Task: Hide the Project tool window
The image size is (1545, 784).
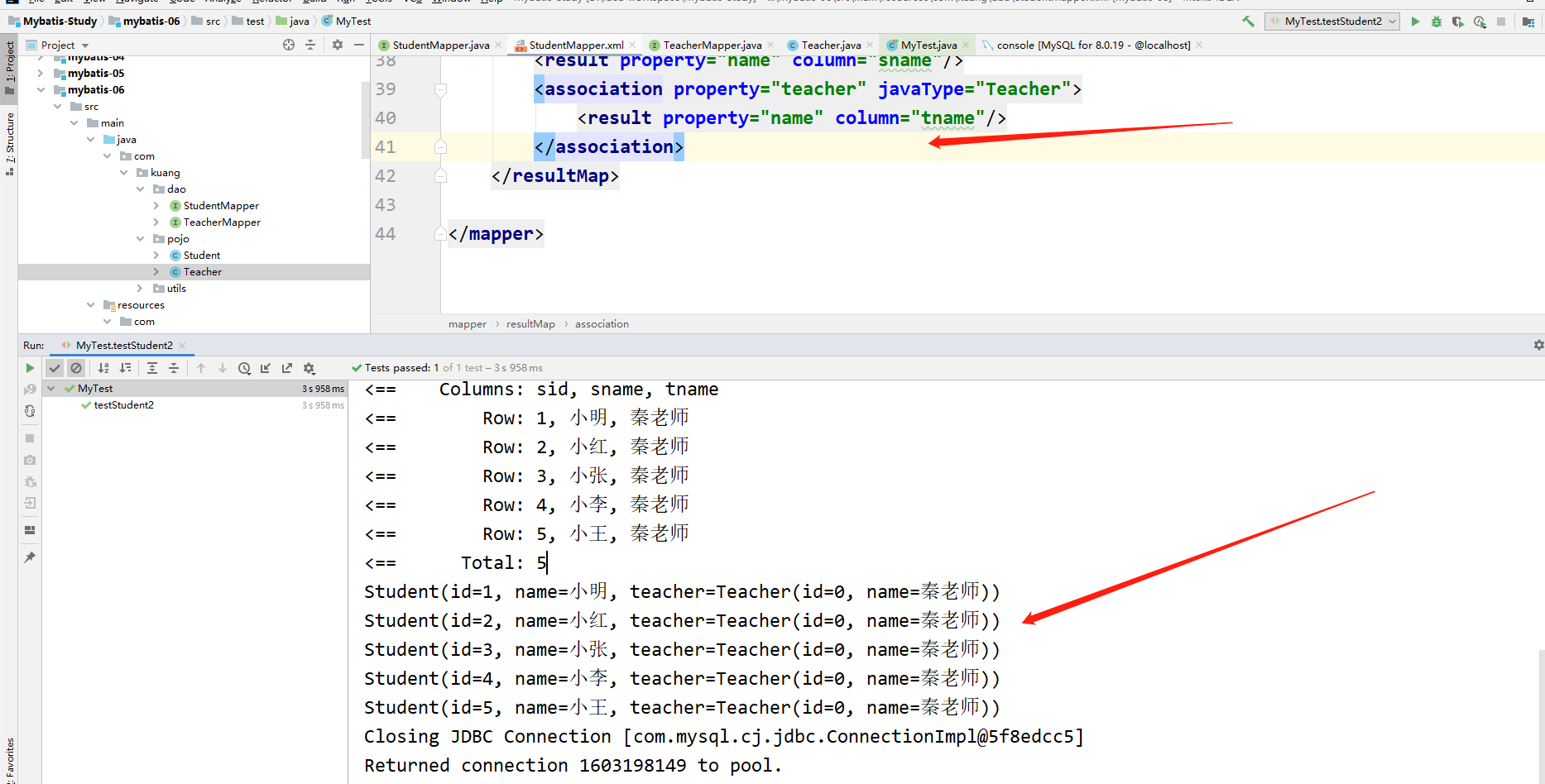Action: click(359, 45)
